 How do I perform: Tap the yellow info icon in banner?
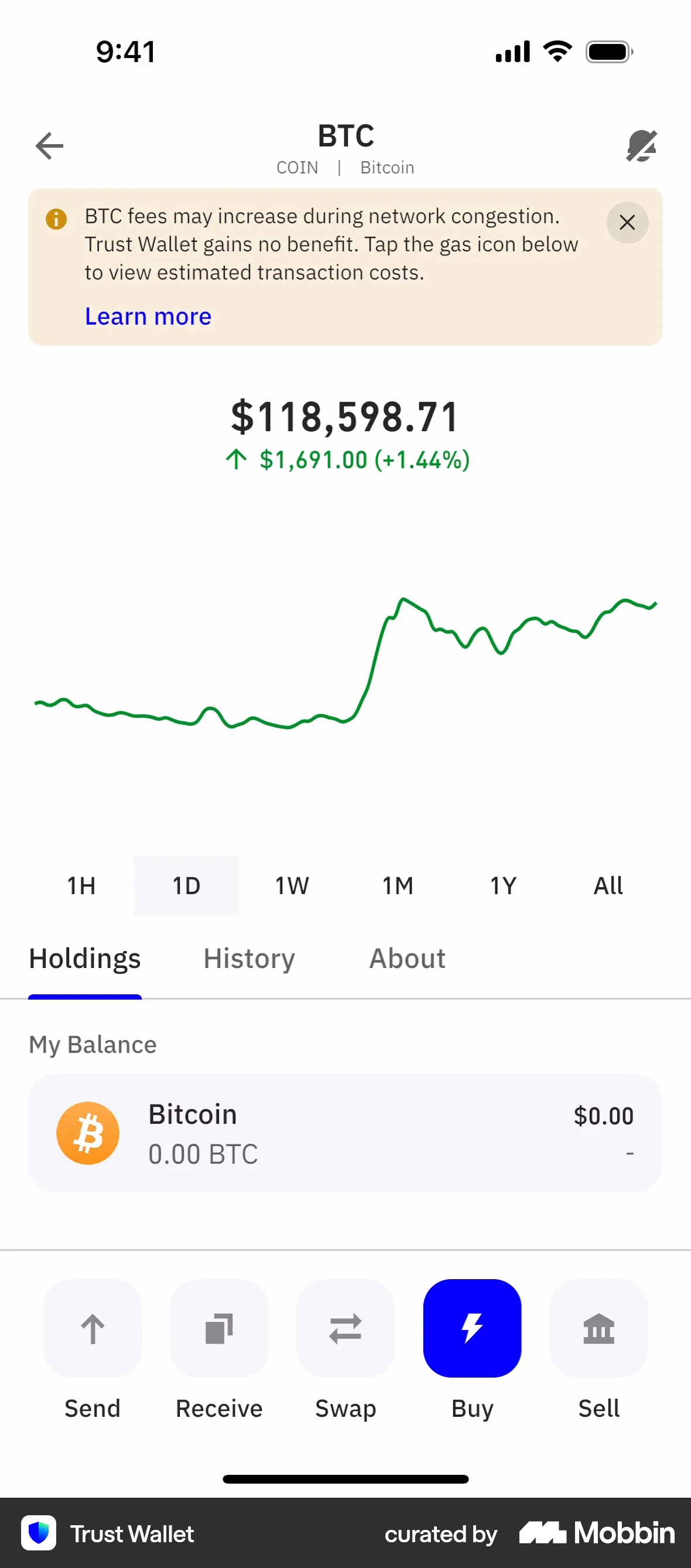pyautogui.click(x=57, y=219)
